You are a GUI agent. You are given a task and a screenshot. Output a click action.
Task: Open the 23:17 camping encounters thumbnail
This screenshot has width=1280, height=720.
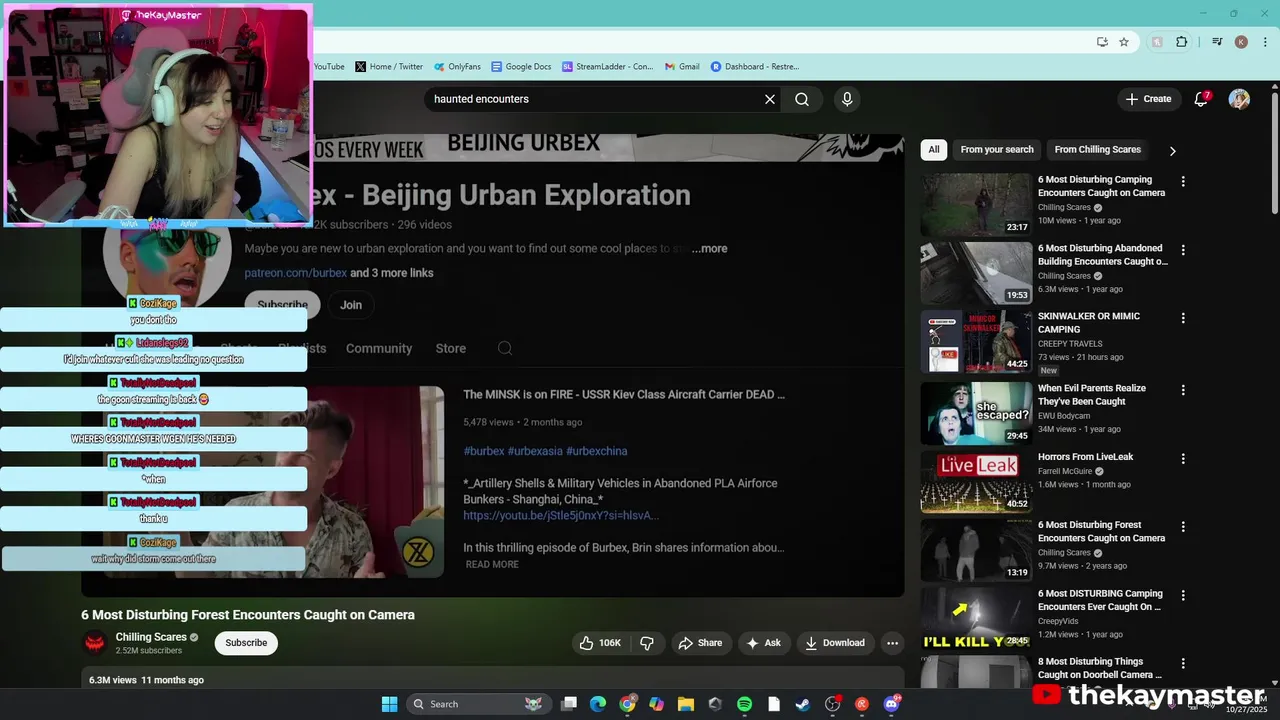click(976, 204)
